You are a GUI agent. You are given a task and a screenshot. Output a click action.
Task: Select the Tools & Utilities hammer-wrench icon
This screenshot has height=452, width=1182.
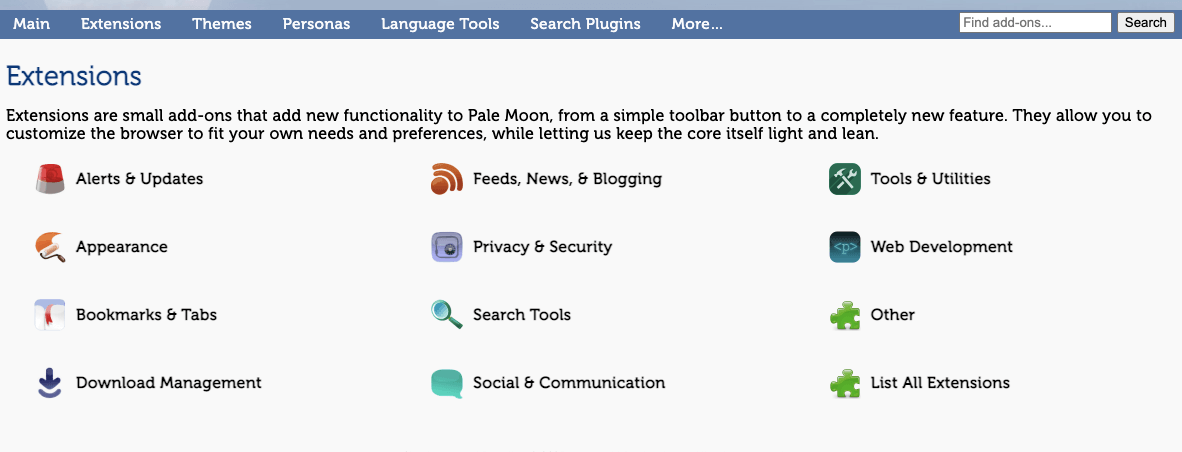[844, 179]
